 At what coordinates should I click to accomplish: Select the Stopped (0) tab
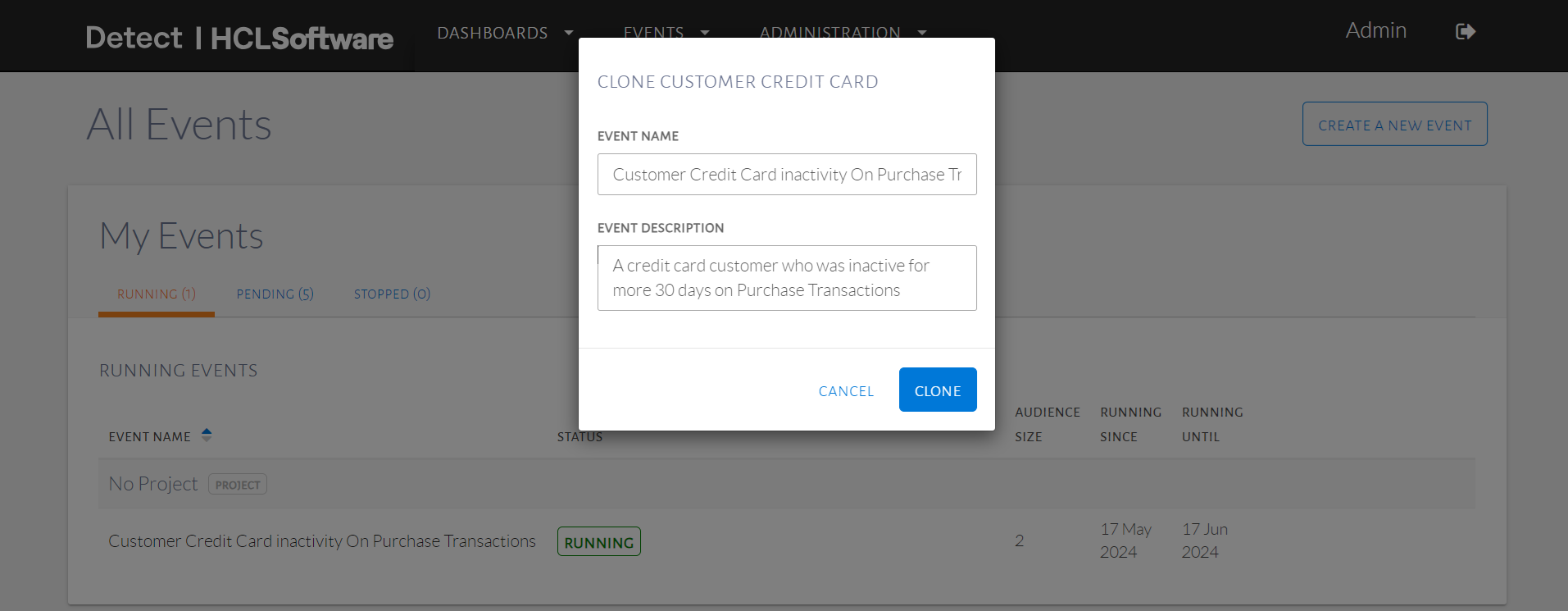392,294
